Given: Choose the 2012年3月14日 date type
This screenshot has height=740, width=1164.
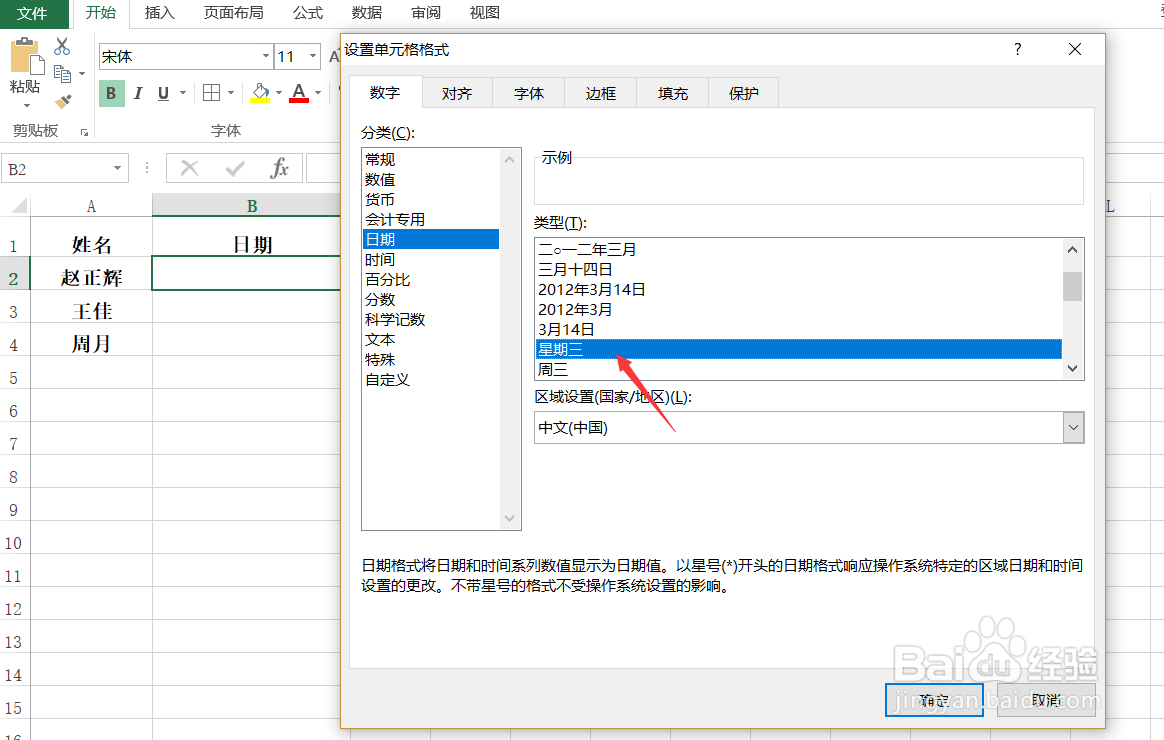Looking at the screenshot, I should (x=799, y=289).
